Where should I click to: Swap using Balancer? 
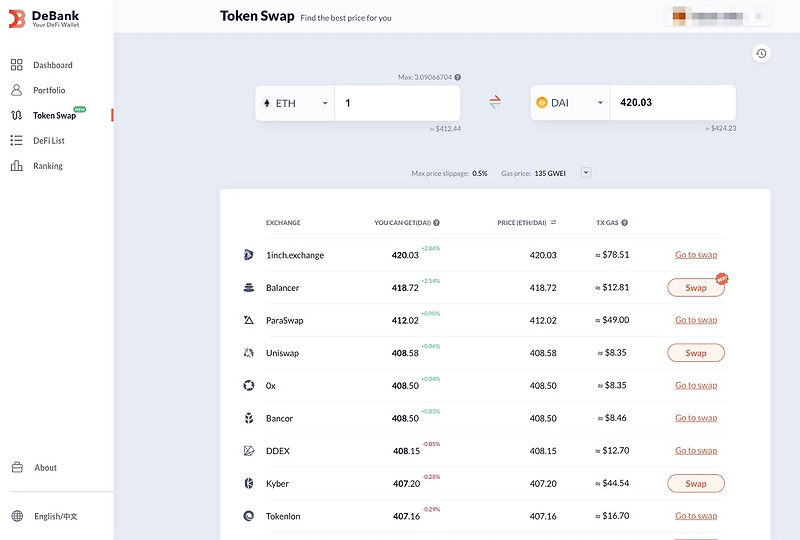coord(696,287)
